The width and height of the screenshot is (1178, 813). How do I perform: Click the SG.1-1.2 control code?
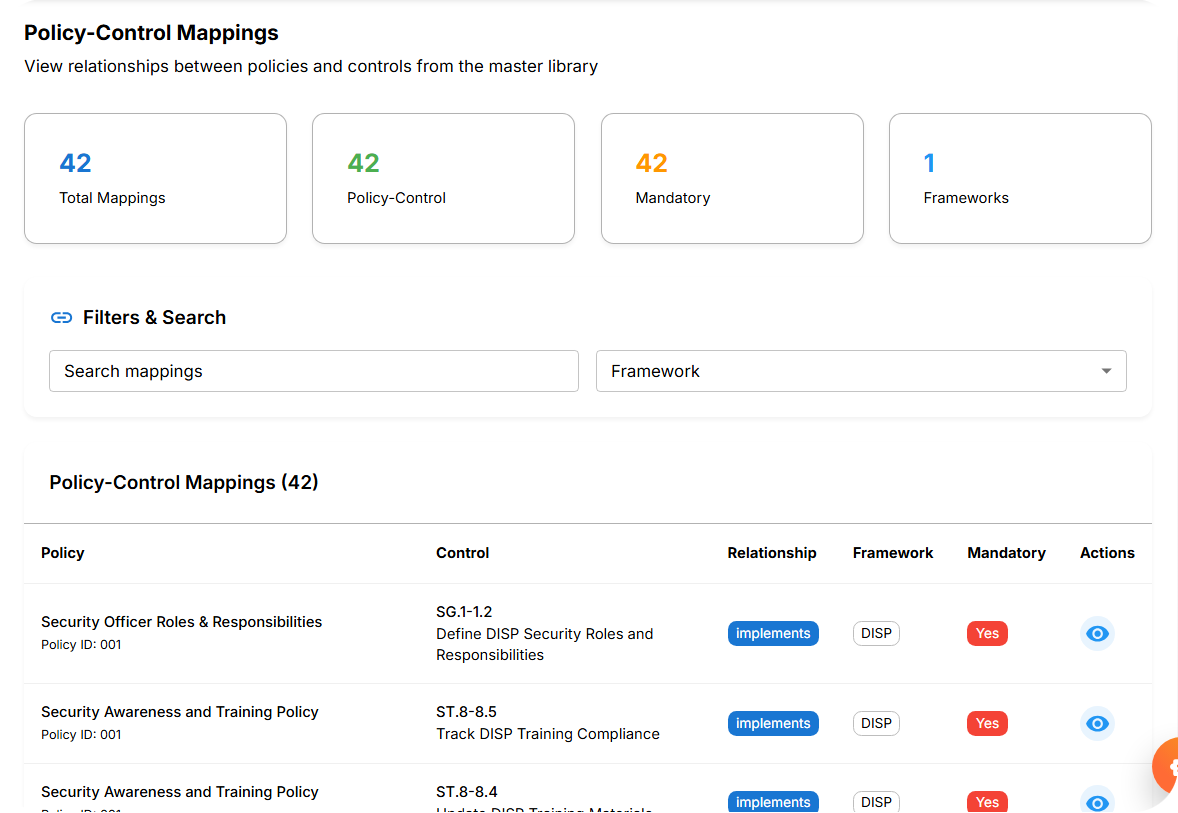pyautogui.click(x=464, y=612)
